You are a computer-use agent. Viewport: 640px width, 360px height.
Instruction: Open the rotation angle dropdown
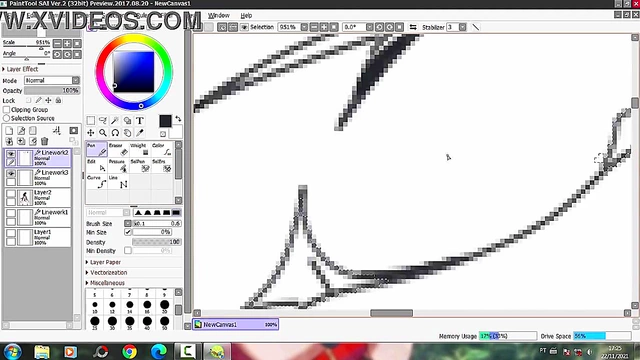coord(369,27)
